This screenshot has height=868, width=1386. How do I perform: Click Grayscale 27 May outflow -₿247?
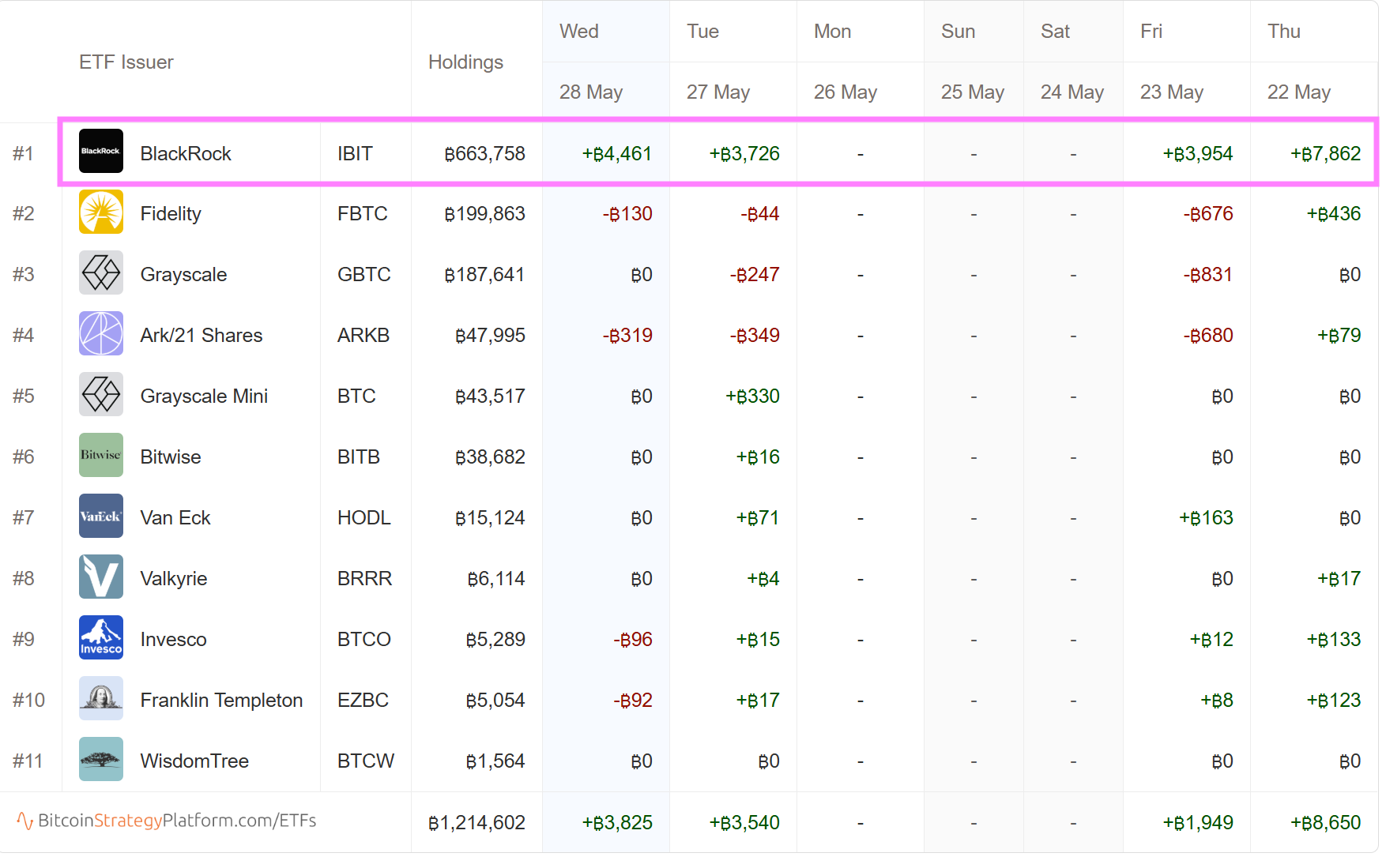pos(755,275)
